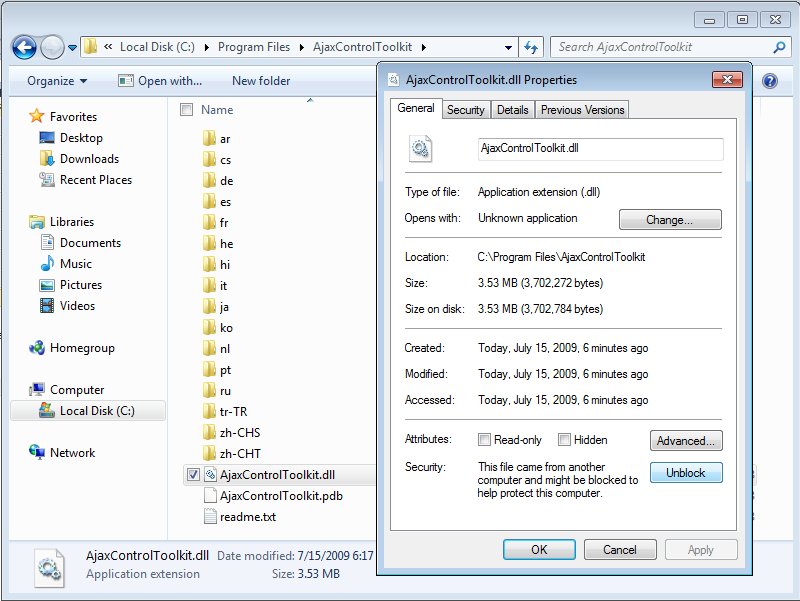800x601 pixels.
Task: Click the Unblock button
Action: point(686,472)
